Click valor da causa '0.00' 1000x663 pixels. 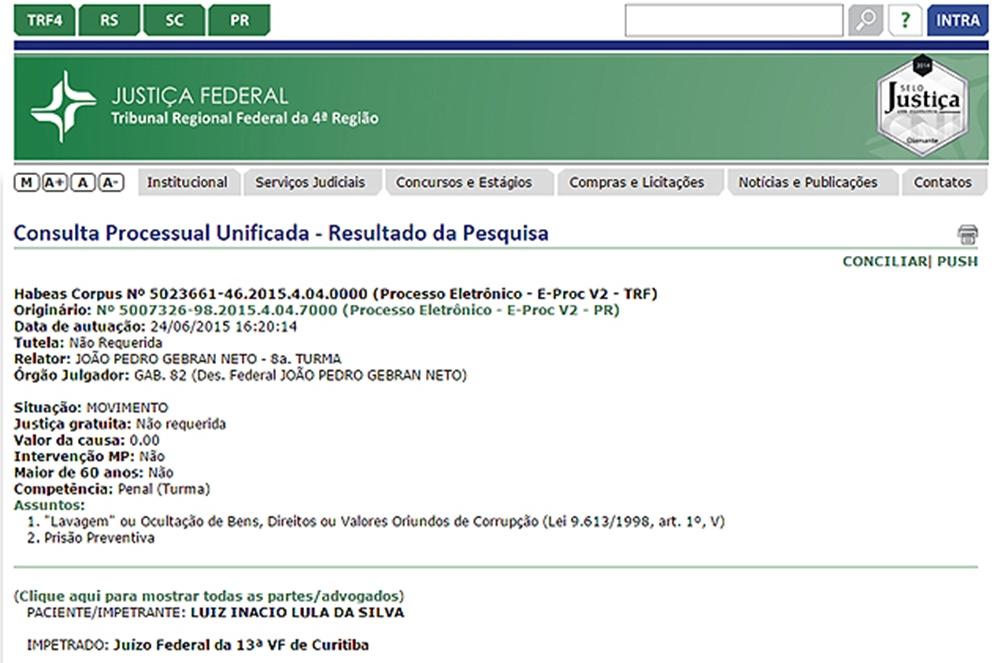point(144,441)
